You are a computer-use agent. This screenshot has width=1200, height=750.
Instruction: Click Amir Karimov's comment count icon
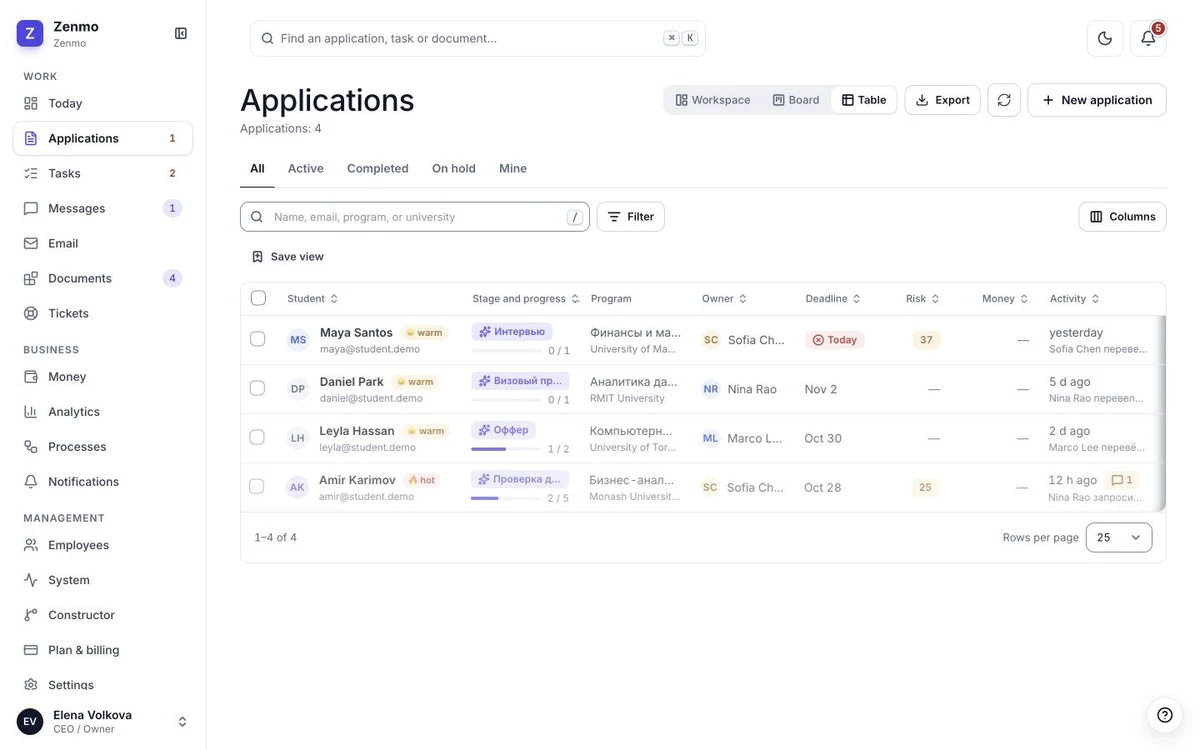pyautogui.click(x=1123, y=480)
